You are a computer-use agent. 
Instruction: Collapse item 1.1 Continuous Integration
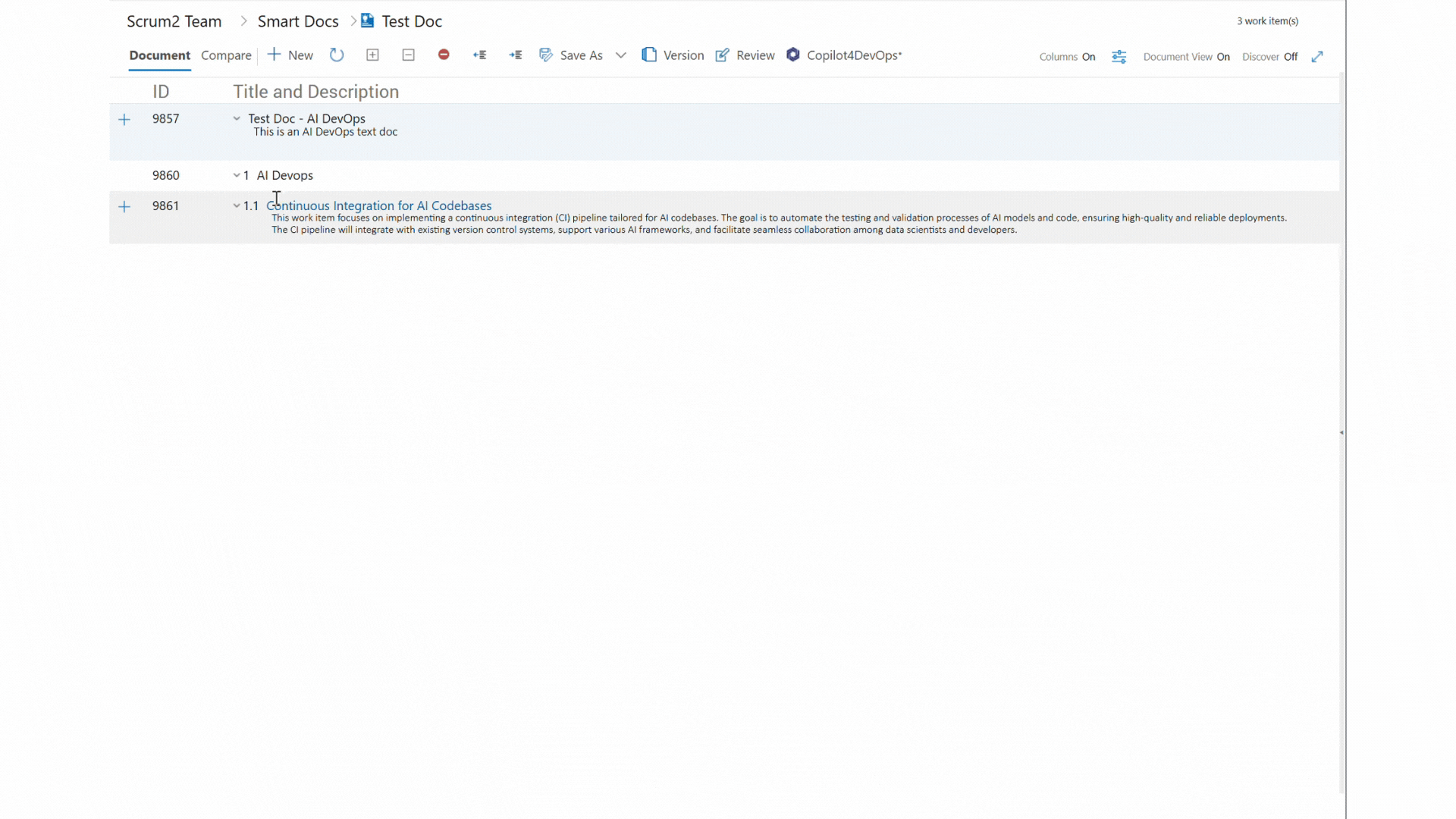[x=237, y=206]
